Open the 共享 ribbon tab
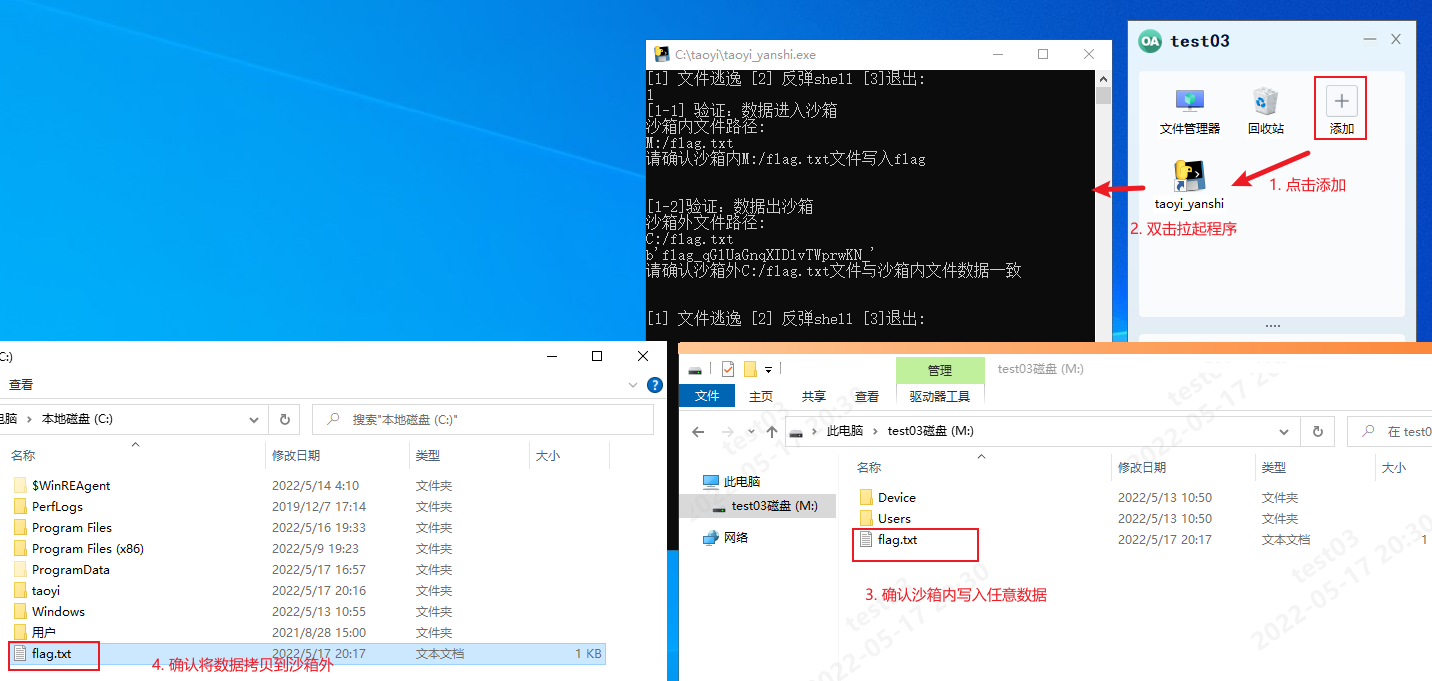The width and height of the screenshot is (1432, 681). pyautogui.click(x=814, y=396)
